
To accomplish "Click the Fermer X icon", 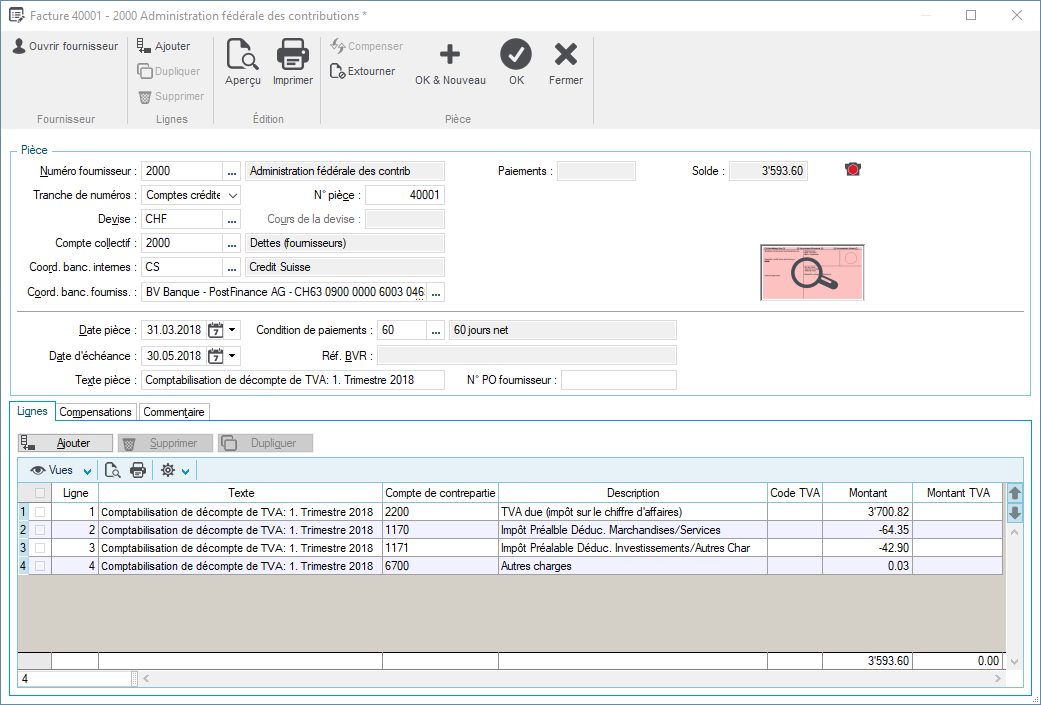I will point(566,55).
